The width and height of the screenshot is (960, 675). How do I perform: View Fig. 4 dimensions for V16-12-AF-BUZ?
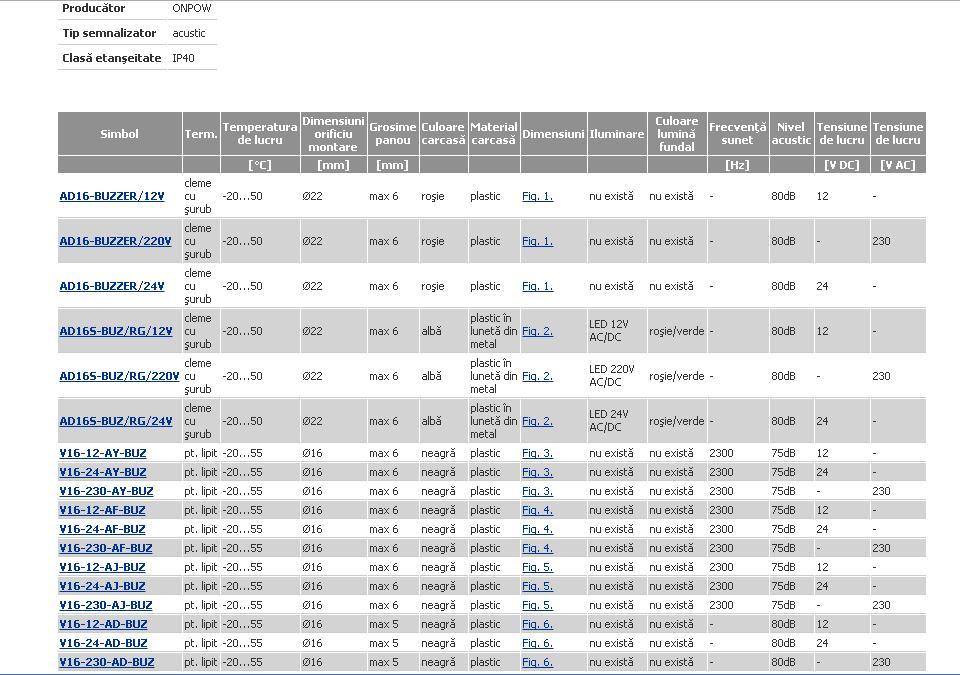point(538,510)
